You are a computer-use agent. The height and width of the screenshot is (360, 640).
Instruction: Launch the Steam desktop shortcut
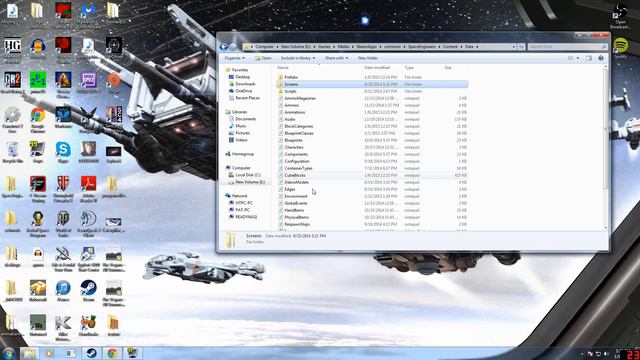coord(88,291)
